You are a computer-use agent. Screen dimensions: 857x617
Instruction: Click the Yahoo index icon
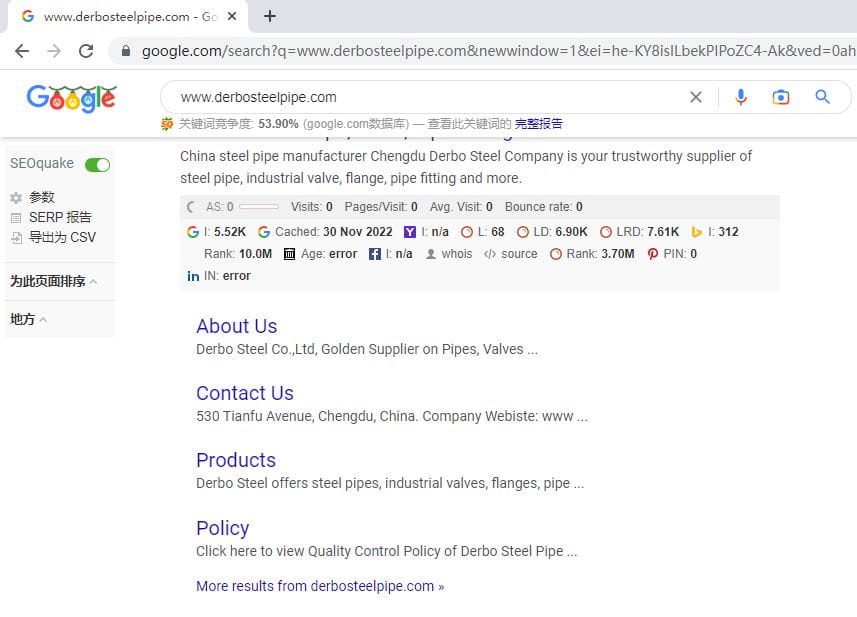409,232
